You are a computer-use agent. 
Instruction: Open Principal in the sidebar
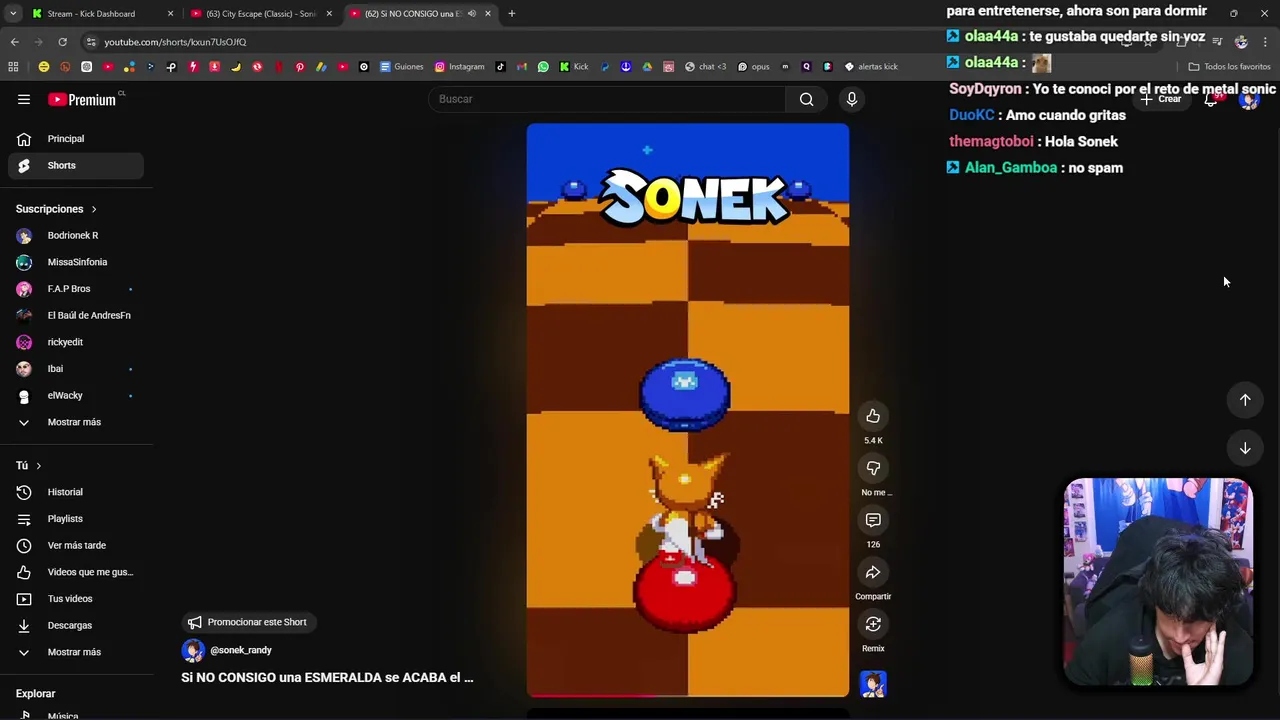tap(76, 139)
